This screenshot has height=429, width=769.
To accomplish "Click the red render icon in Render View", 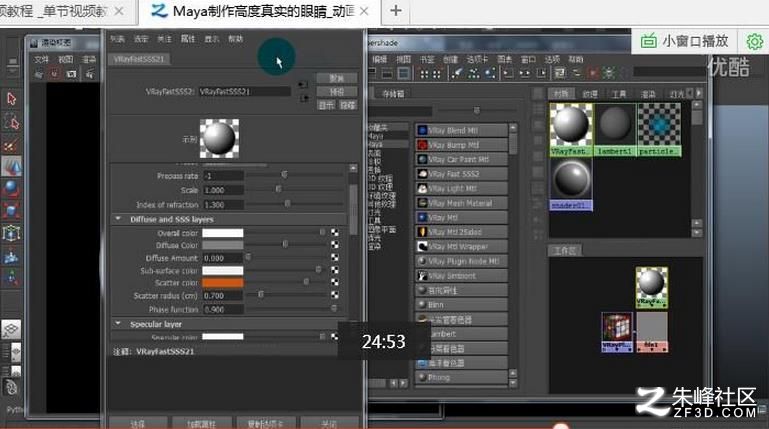I will [x=54, y=74].
